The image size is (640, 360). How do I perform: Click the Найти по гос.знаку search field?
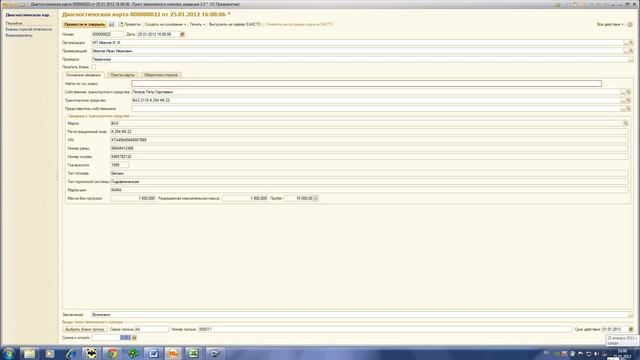366,84
